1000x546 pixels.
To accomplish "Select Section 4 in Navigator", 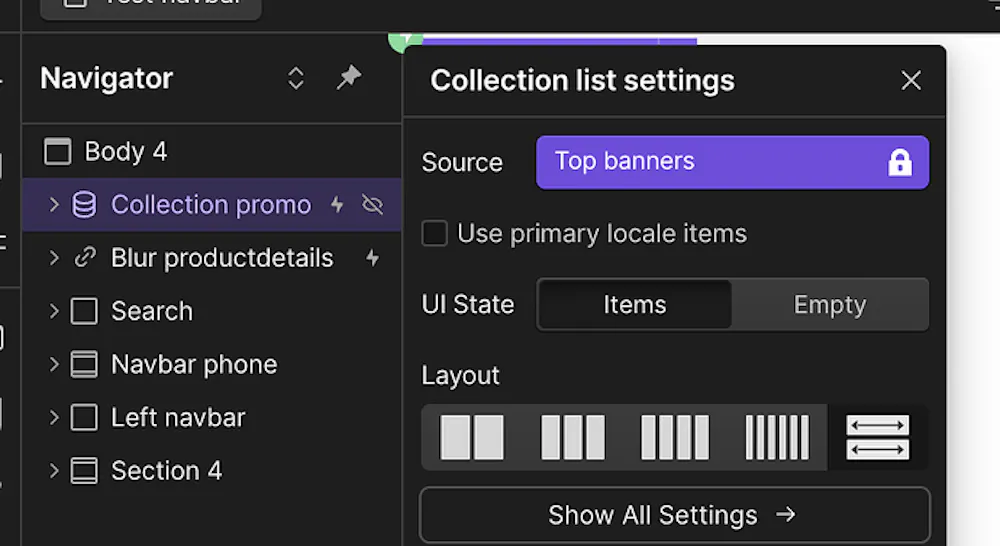I will [x=212, y=471].
